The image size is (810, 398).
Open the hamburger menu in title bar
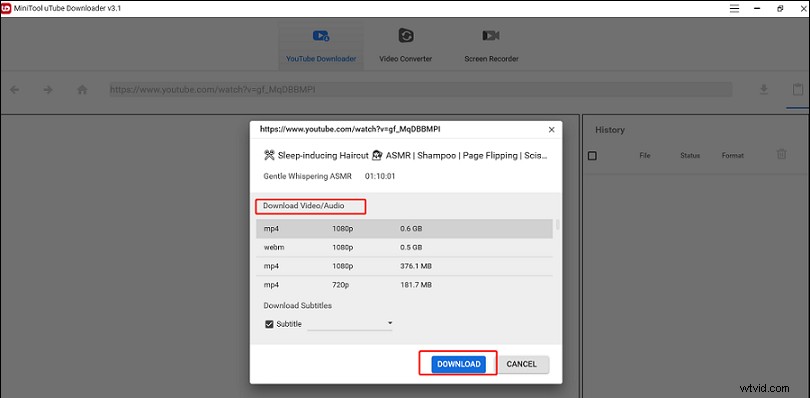pyautogui.click(x=734, y=9)
